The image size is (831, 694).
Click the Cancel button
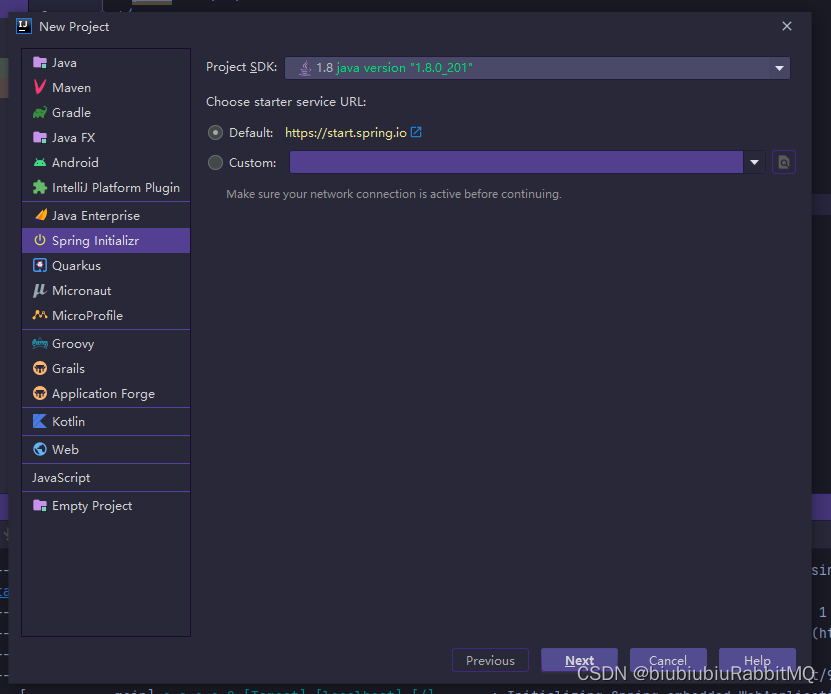point(668,660)
